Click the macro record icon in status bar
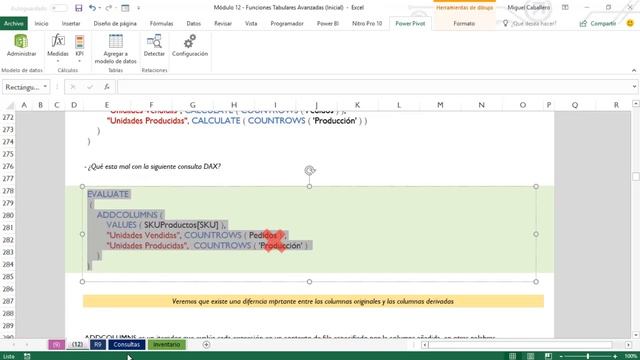640x360 pixels. click(x=27, y=356)
